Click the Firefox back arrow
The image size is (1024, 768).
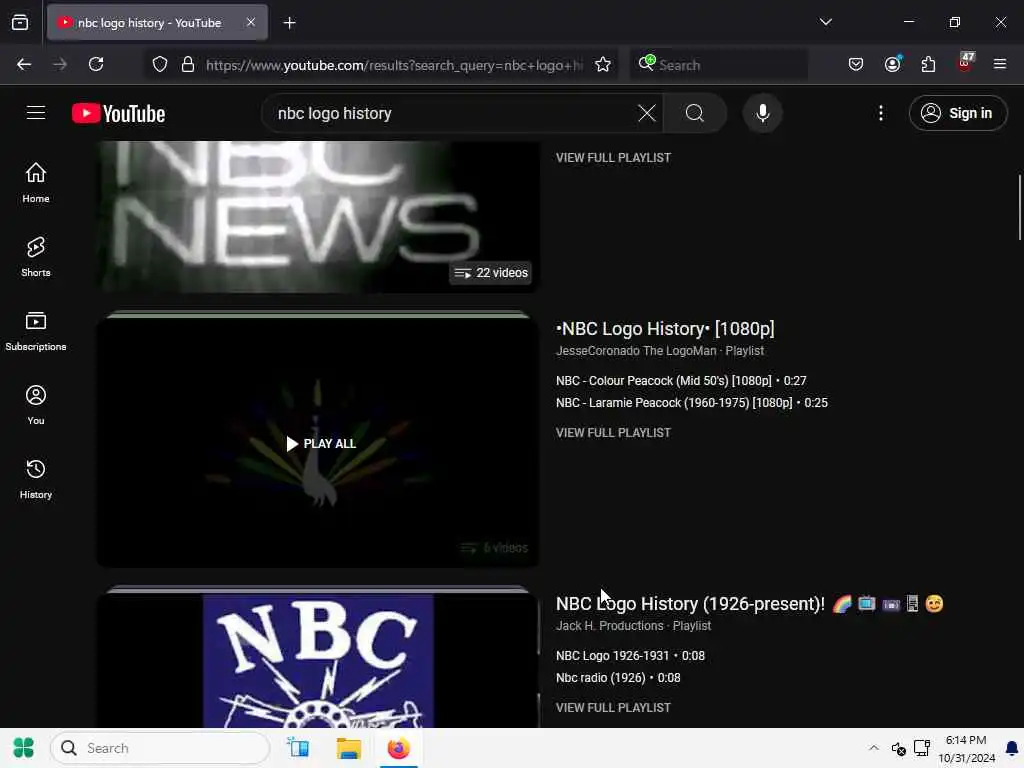(x=24, y=64)
